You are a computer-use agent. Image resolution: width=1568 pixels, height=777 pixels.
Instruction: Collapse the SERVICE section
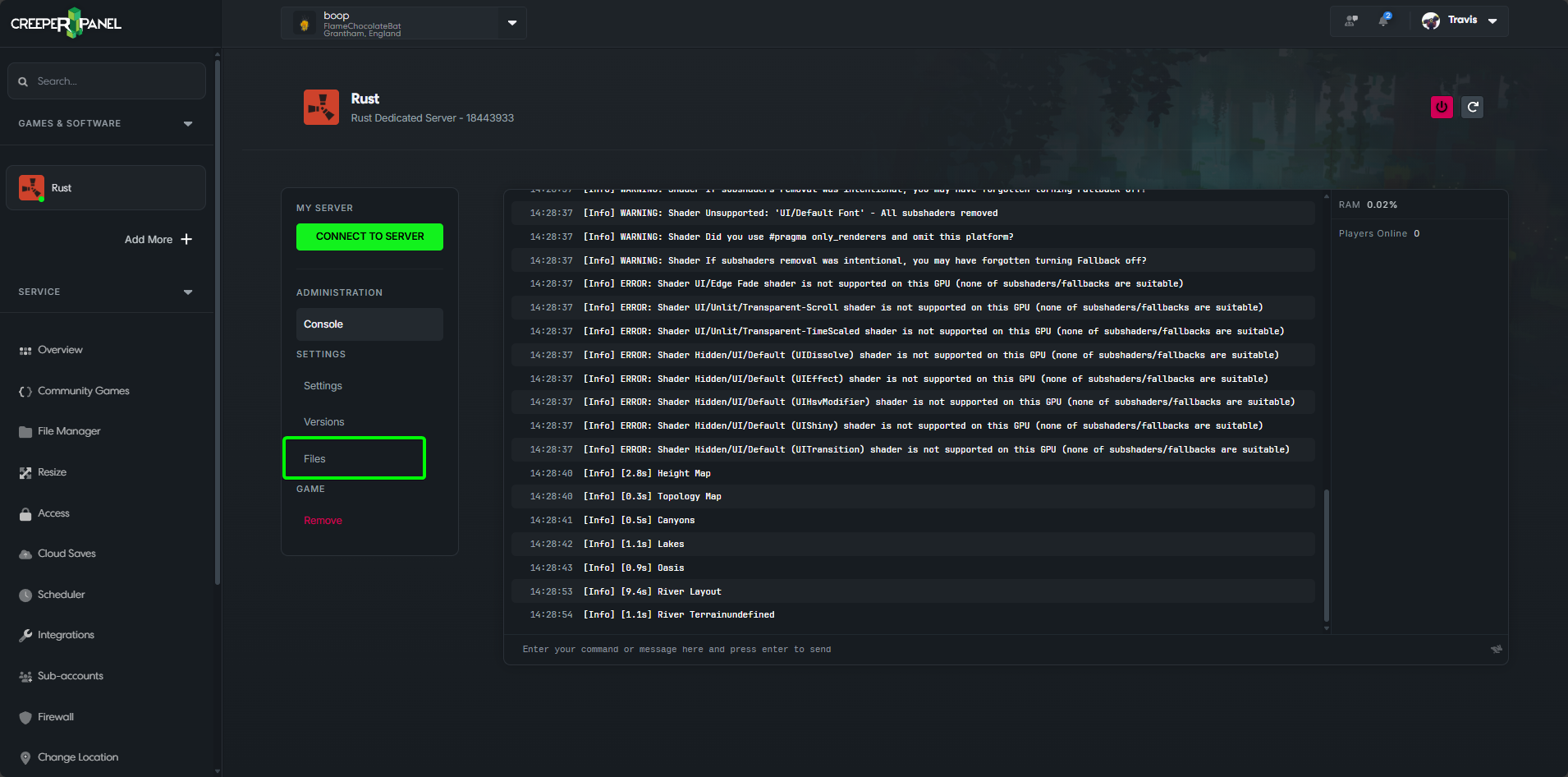point(188,292)
